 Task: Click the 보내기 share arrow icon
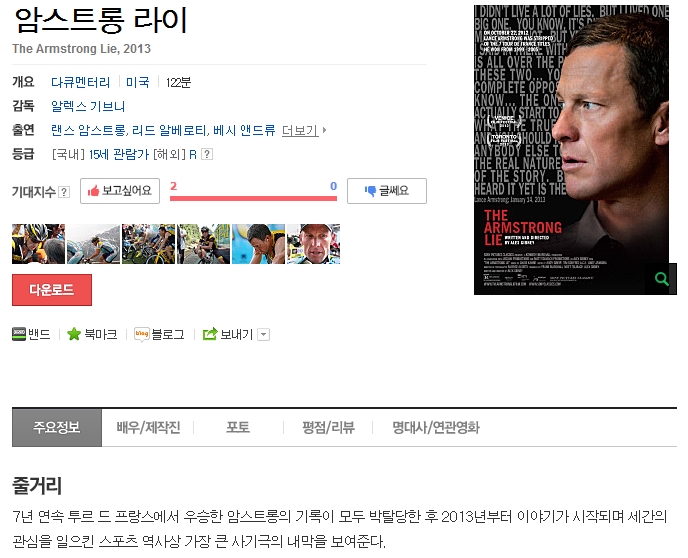(210, 334)
